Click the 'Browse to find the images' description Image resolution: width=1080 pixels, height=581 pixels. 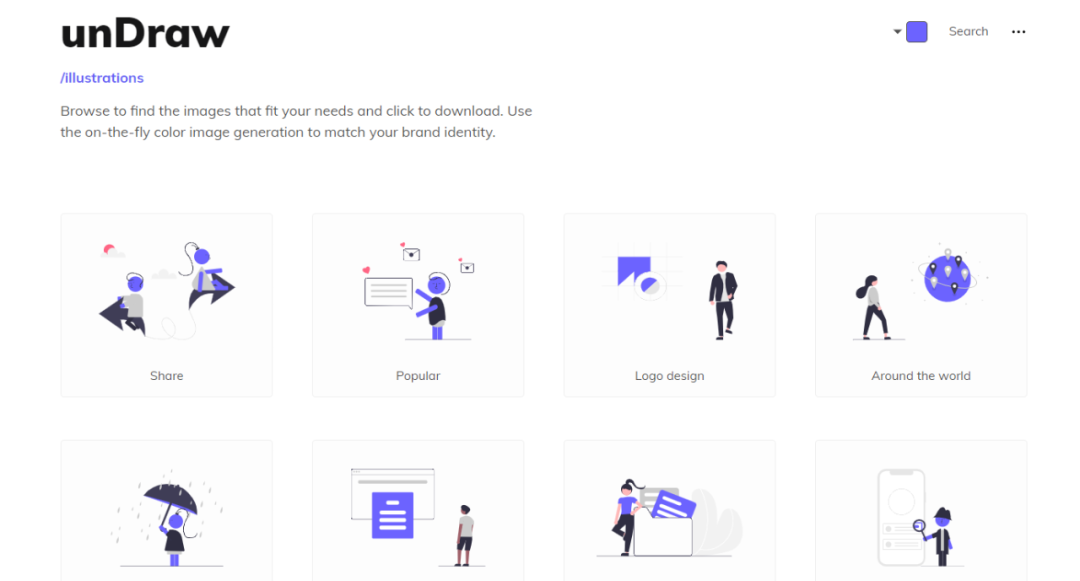pyautogui.click(x=296, y=121)
